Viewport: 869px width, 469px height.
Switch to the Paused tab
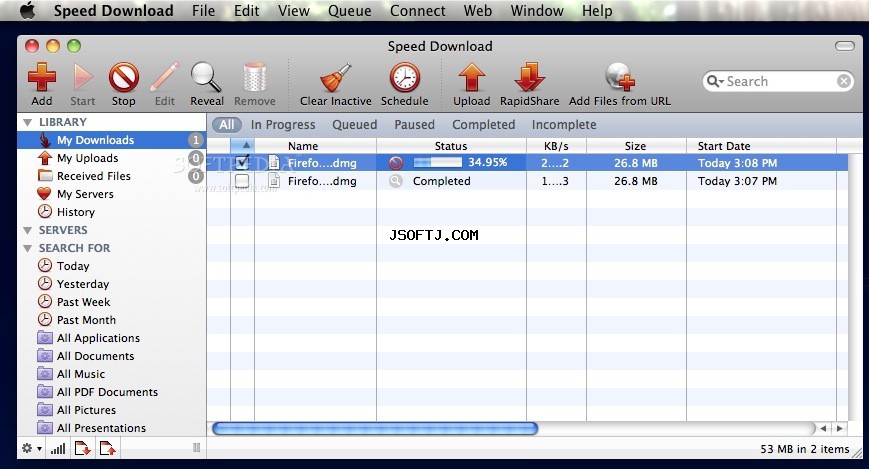[x=415, y=125]
